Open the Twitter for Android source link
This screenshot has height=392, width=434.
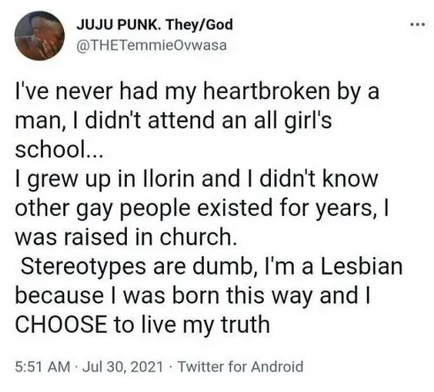tap(241, 366)
